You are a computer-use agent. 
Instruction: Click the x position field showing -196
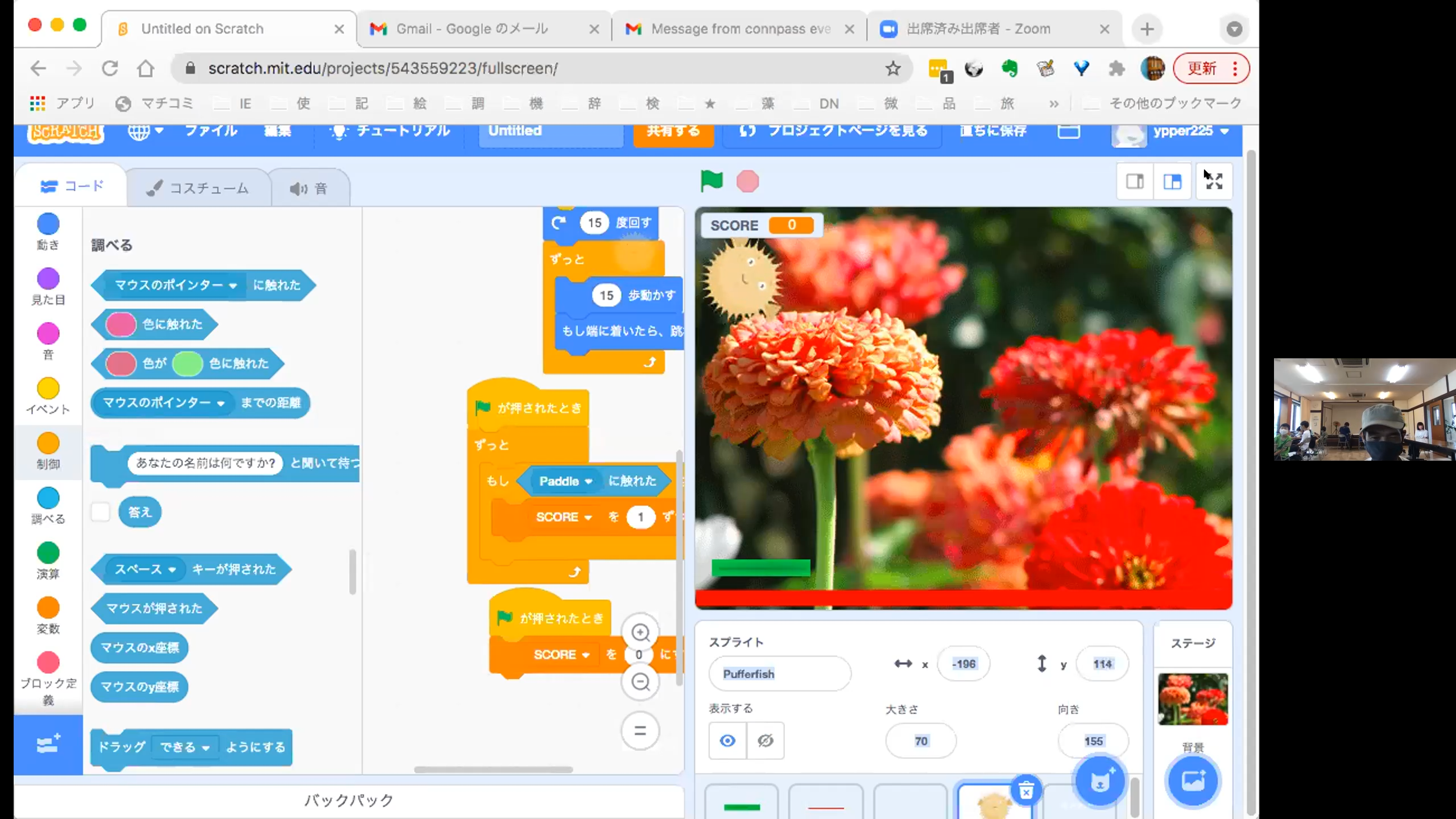click(x=963, y=664)
